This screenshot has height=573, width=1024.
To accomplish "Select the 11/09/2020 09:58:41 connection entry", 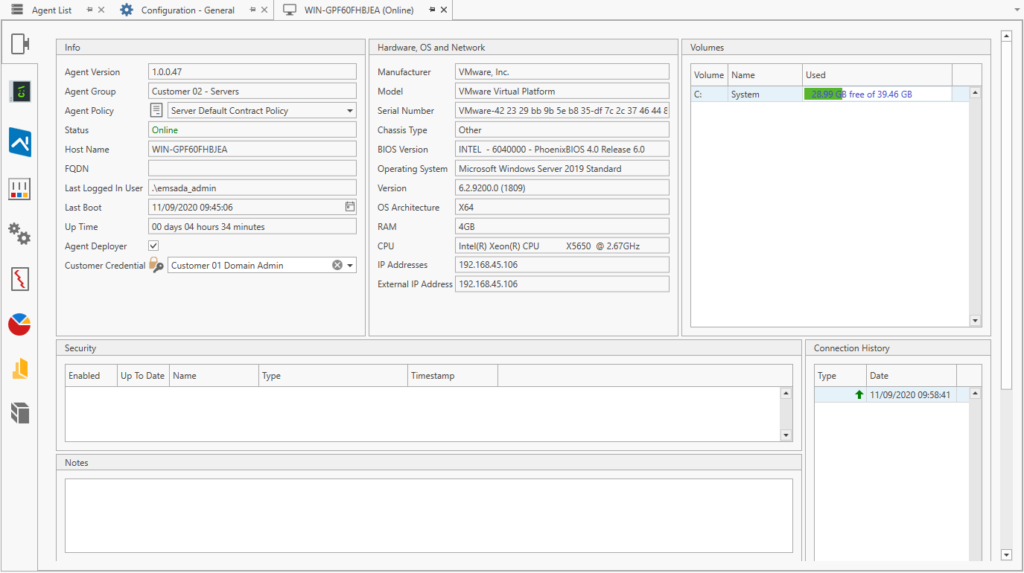I will point(891,395).
